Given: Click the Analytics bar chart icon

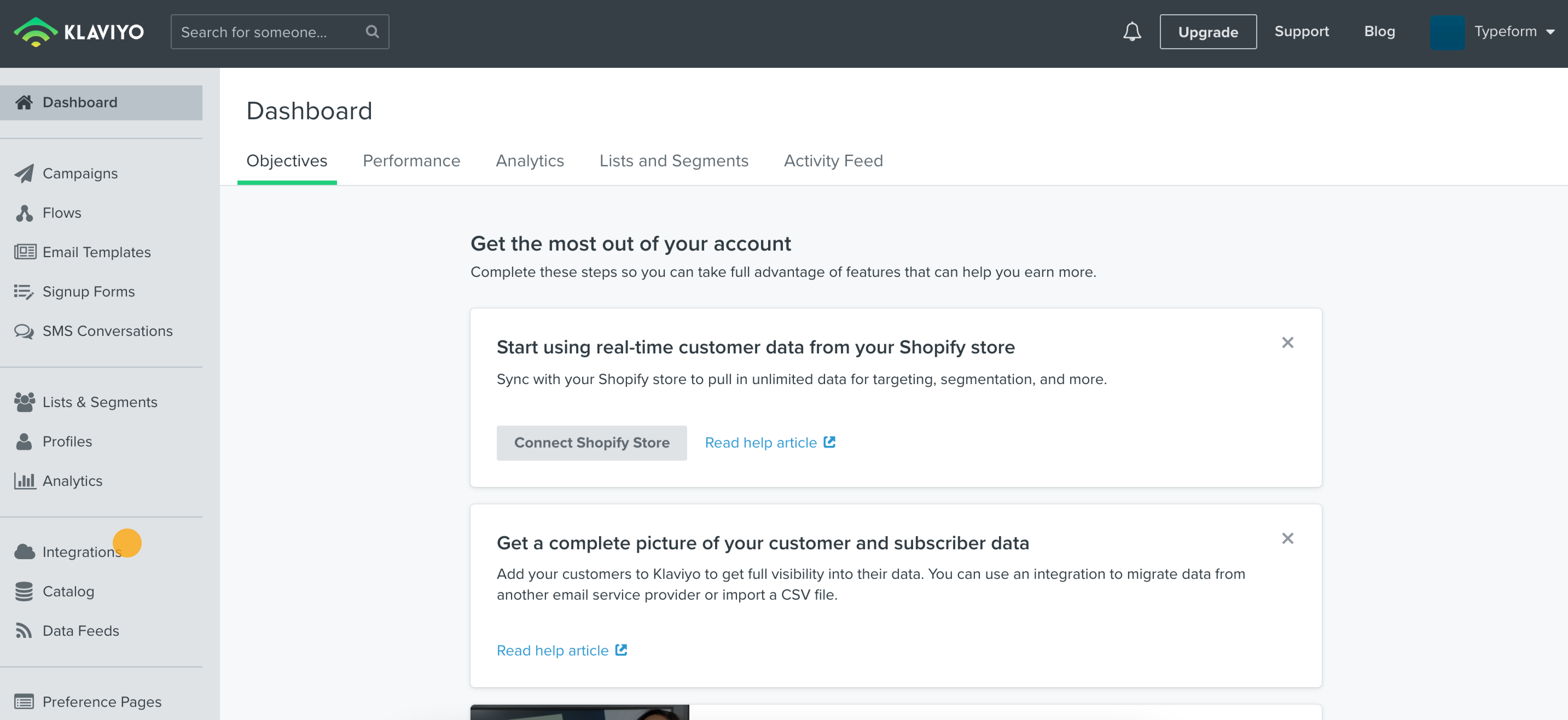Looking at the screenshot, I should click(x=25, y=481).
